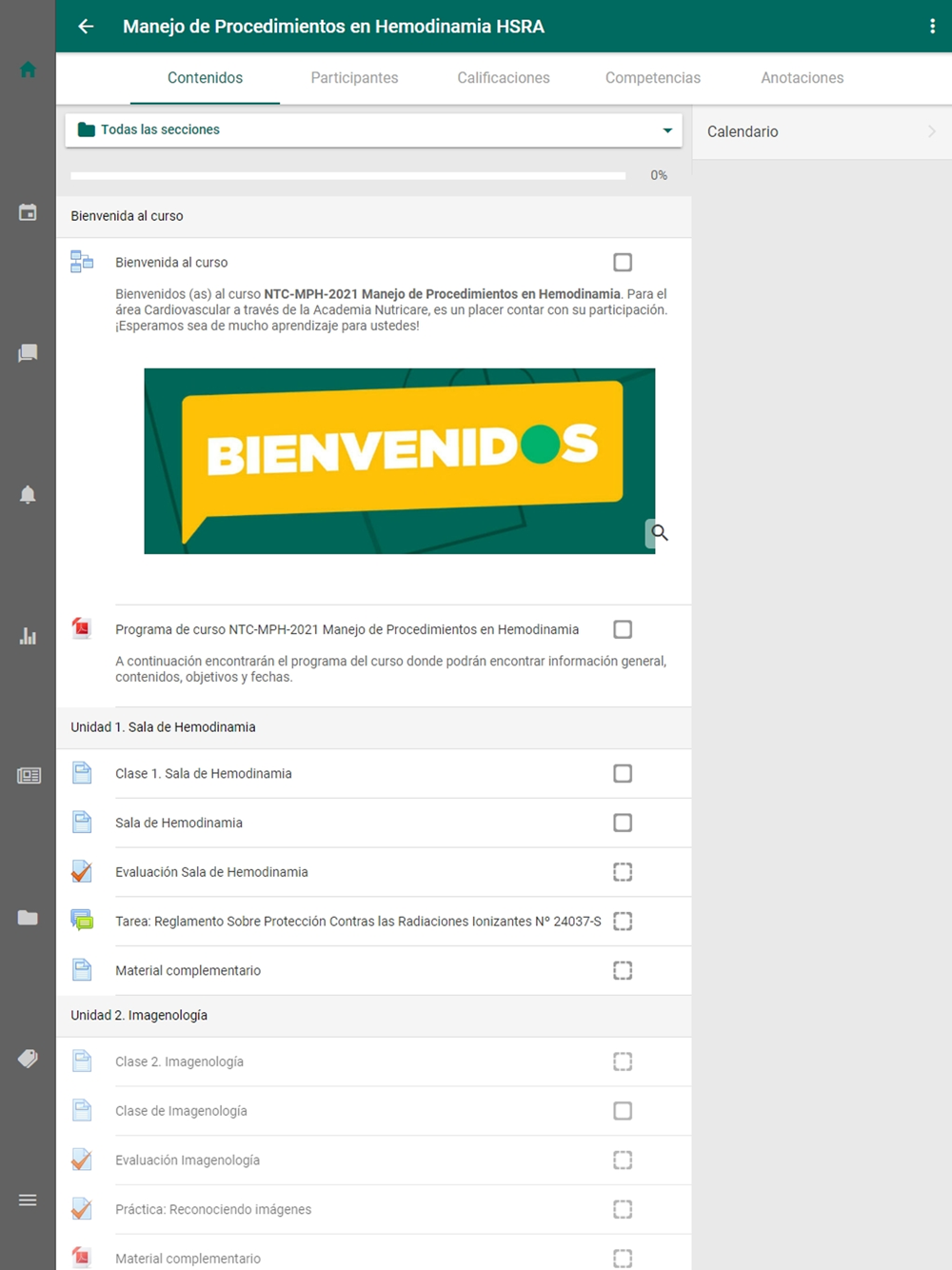This screenshot has height=1270, width=952.
Task: Click the page icon for Clase 2. Imagenología
Action: pos(82,1061)
